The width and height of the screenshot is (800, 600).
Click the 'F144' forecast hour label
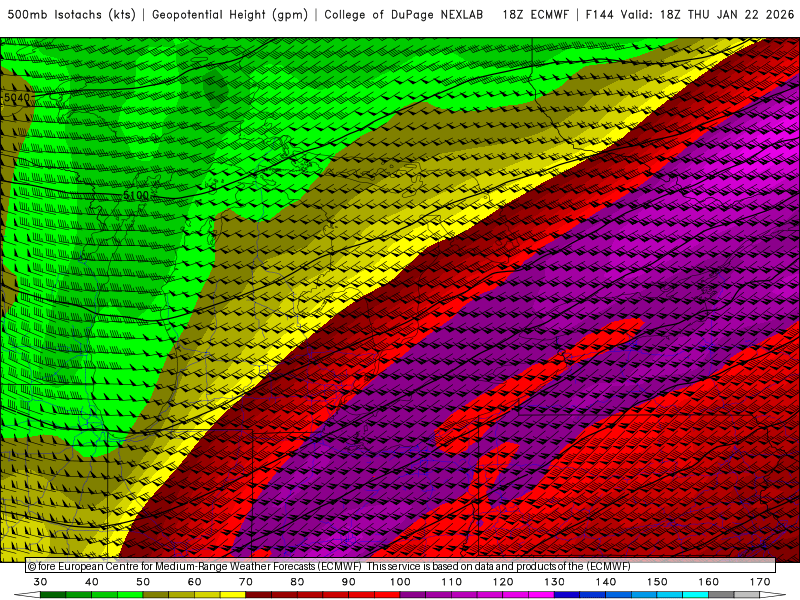(x=599, y=15)
